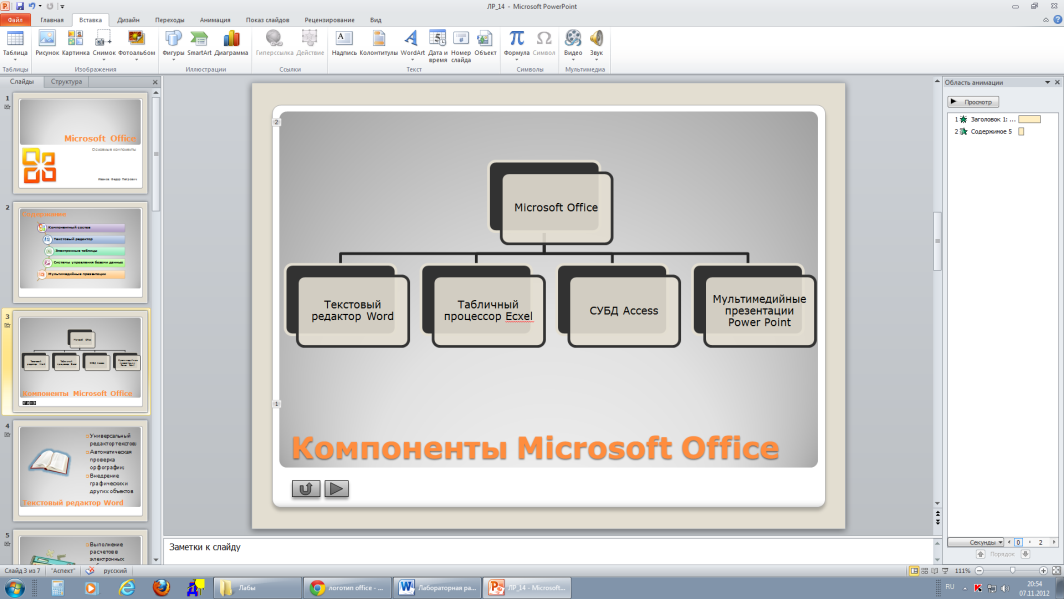Screen dimensions: 1064x599
Task: Open Секунды timeline units dropdown
Action: pyautogui.click(x=976, y=542)
